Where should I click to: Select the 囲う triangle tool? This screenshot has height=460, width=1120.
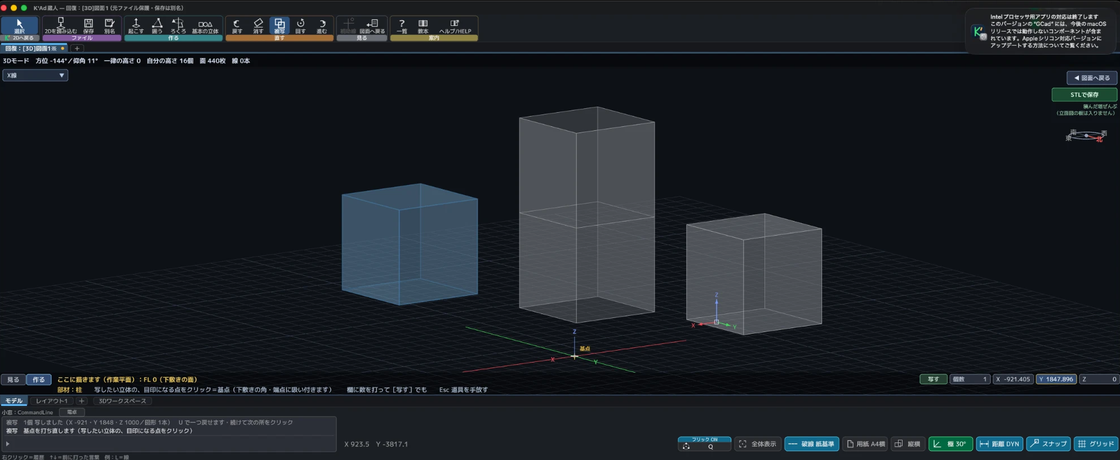tap(157, 26)
